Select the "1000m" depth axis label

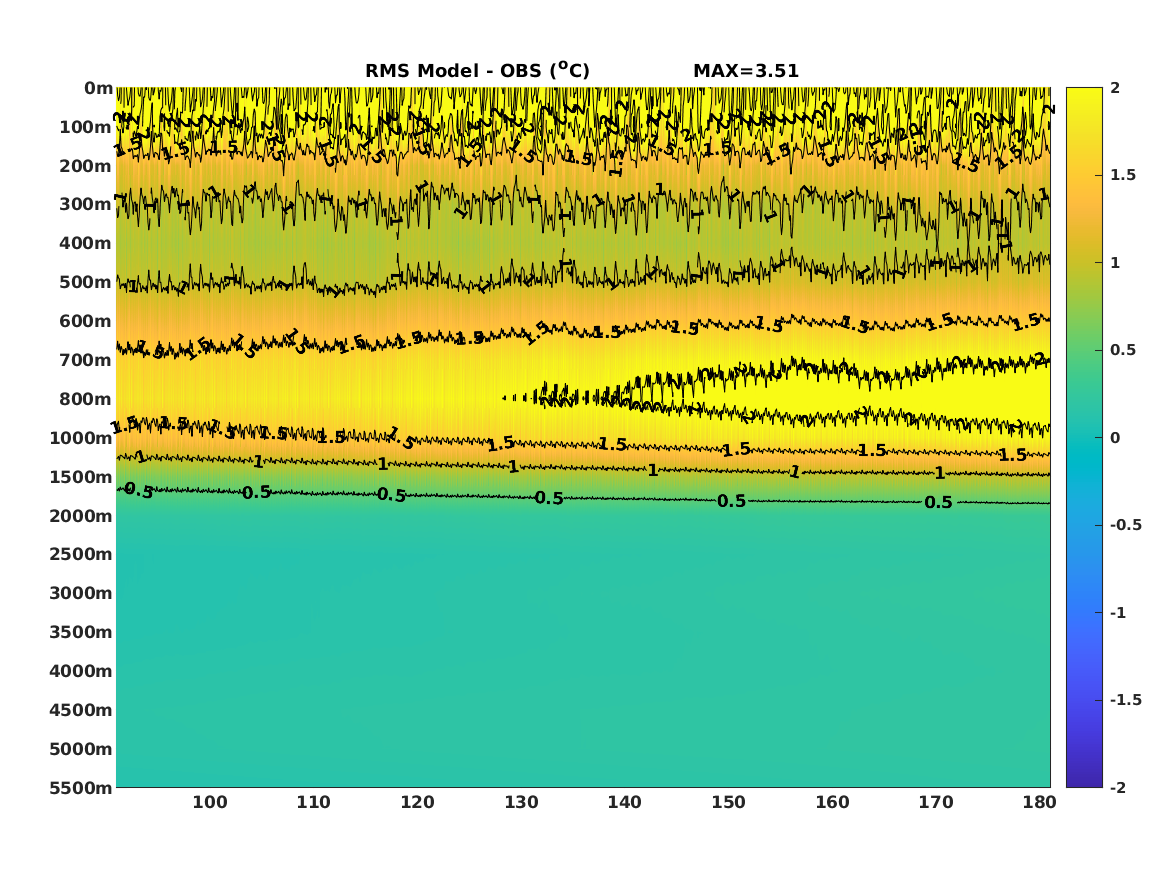(x=81, y=438)
